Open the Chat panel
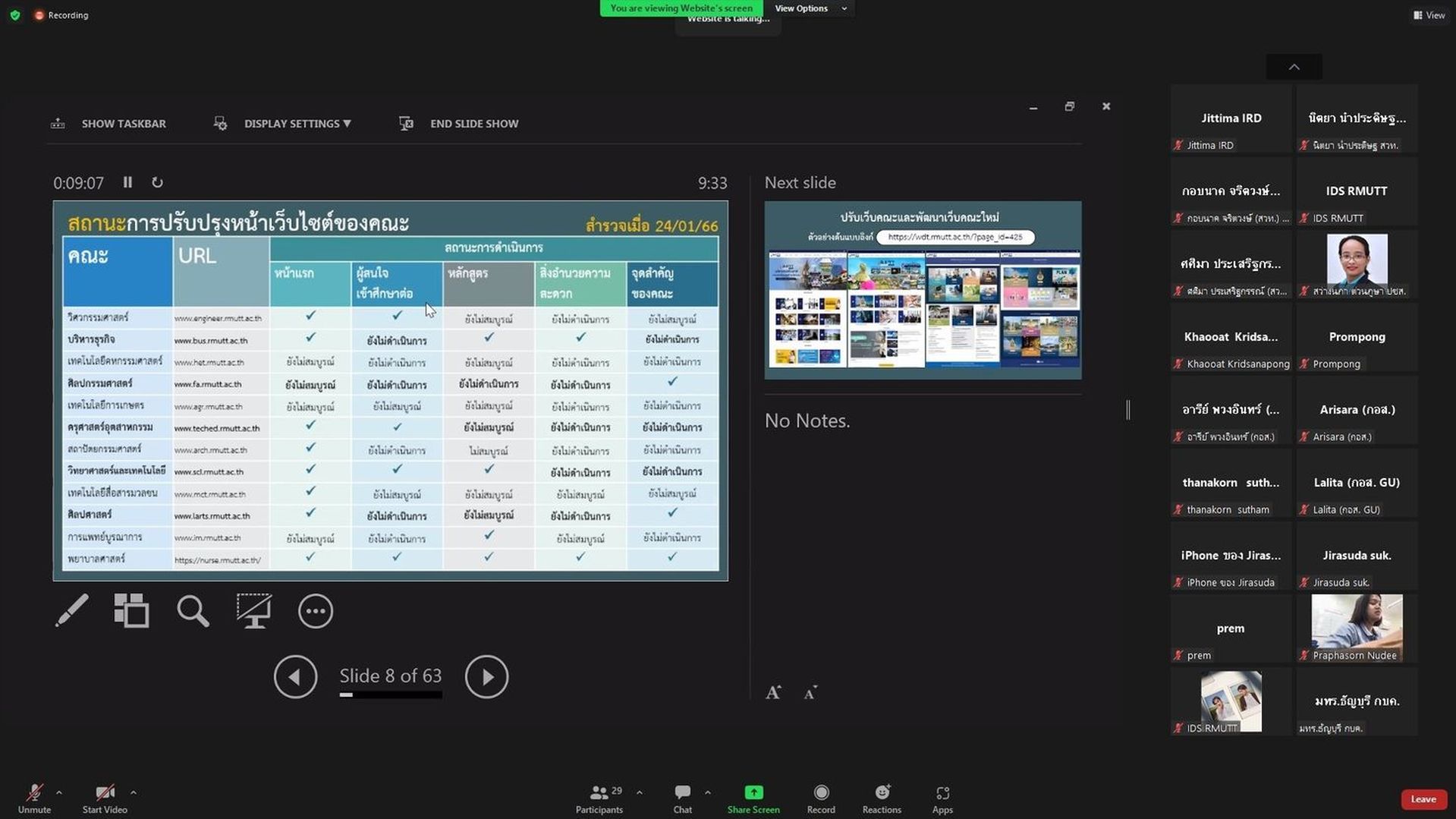1456x819 pixels. click(682, 799)
